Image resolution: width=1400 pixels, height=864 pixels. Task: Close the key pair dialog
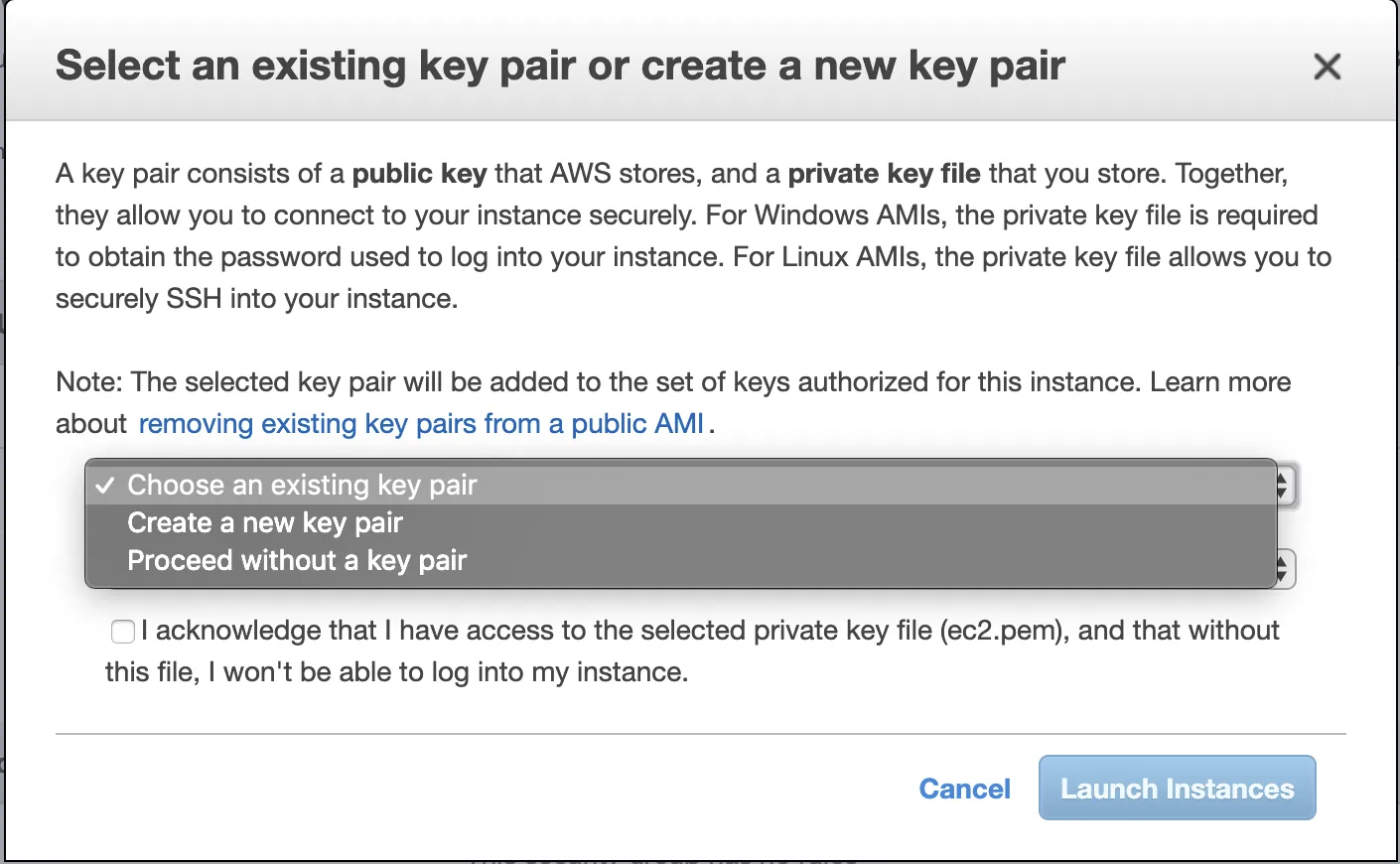point(1327,68)
